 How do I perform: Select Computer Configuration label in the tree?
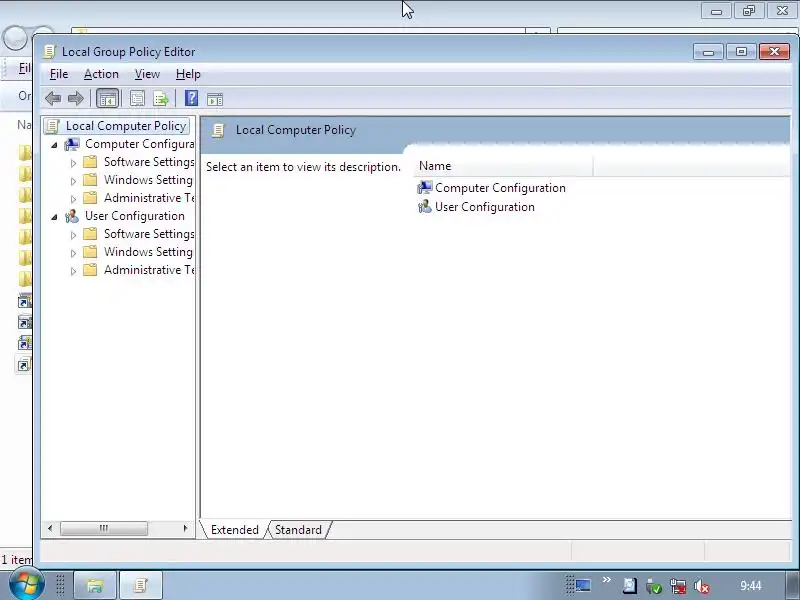pos(139,144)
